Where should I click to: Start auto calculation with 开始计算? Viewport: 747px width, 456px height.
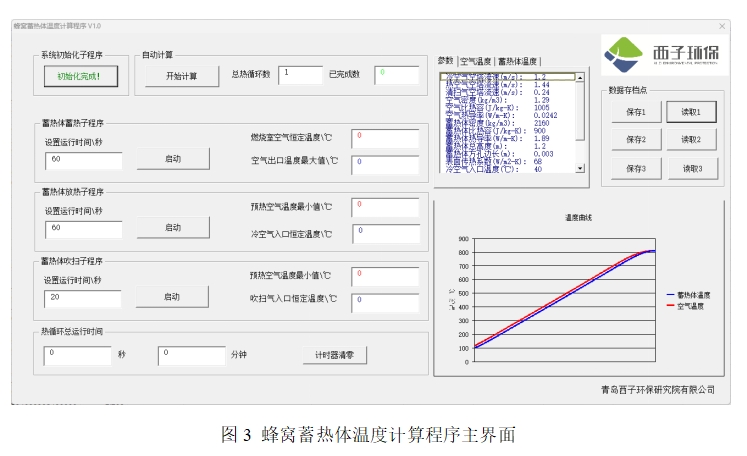click(x=182, y=76)
